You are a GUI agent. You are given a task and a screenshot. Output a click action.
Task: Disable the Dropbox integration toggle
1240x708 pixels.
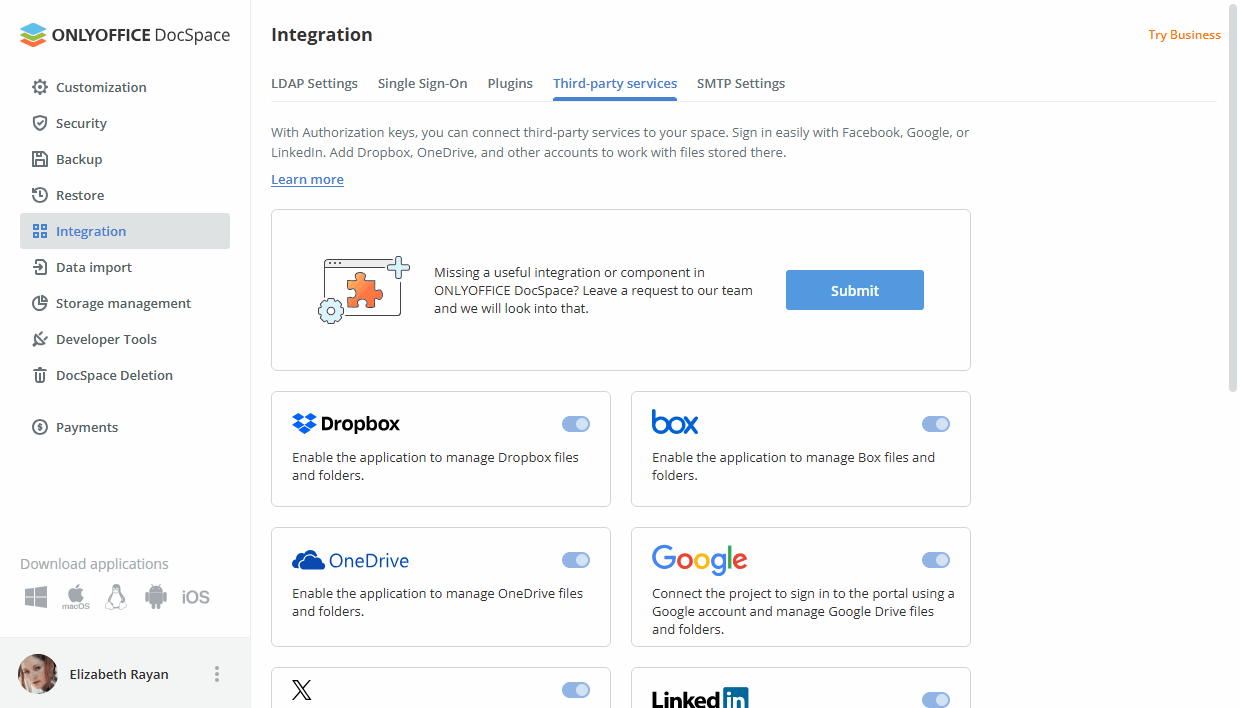pos(576,424)
